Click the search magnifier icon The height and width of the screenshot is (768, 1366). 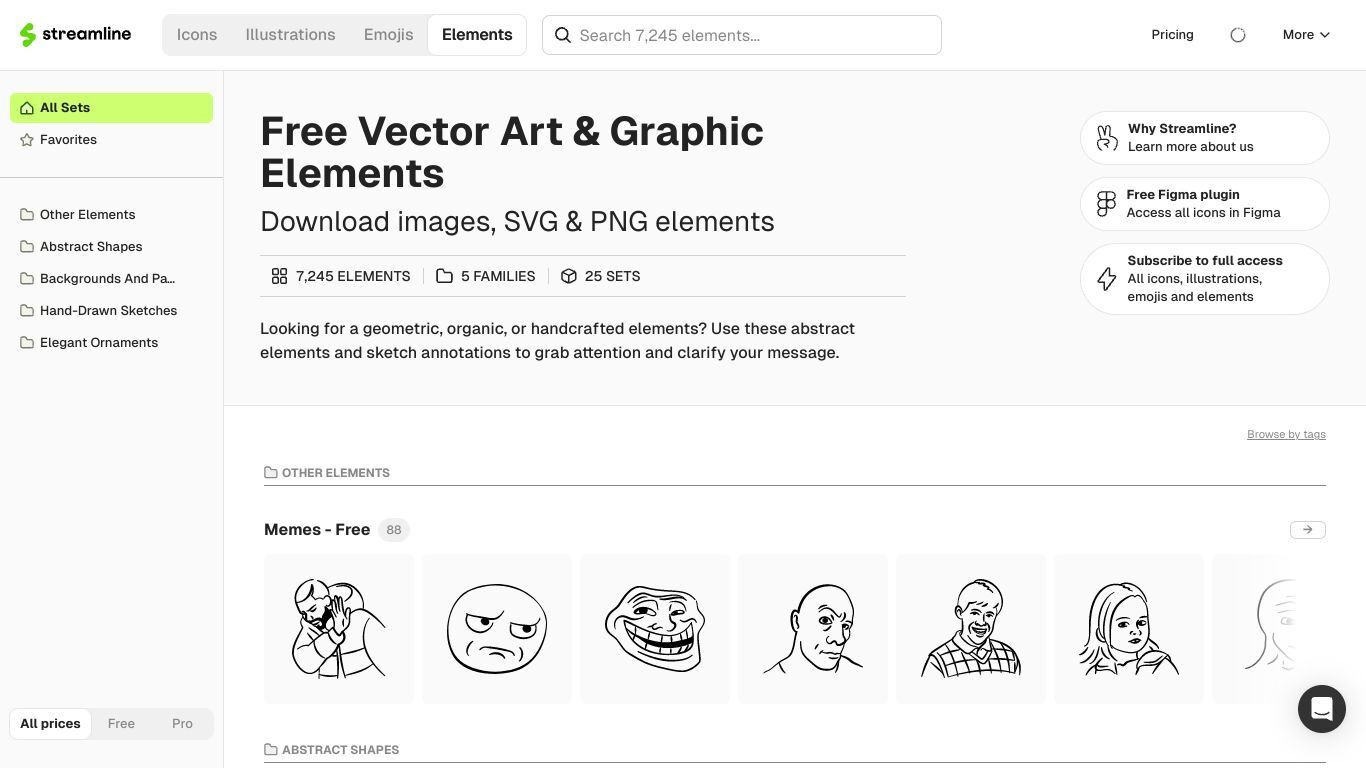(563, 35)
